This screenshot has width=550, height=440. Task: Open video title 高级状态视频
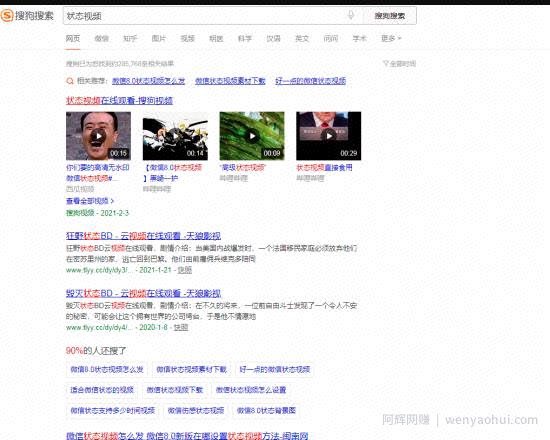[243, 168]
